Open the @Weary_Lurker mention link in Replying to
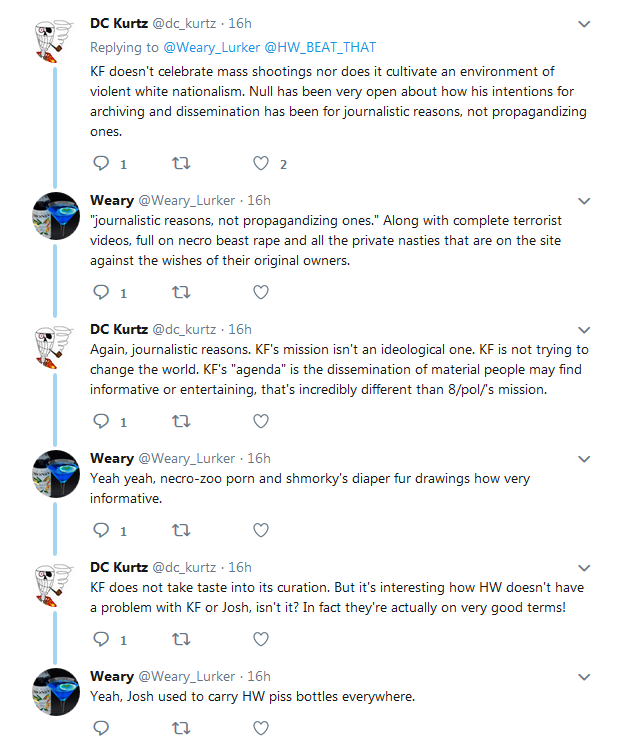 212,48
